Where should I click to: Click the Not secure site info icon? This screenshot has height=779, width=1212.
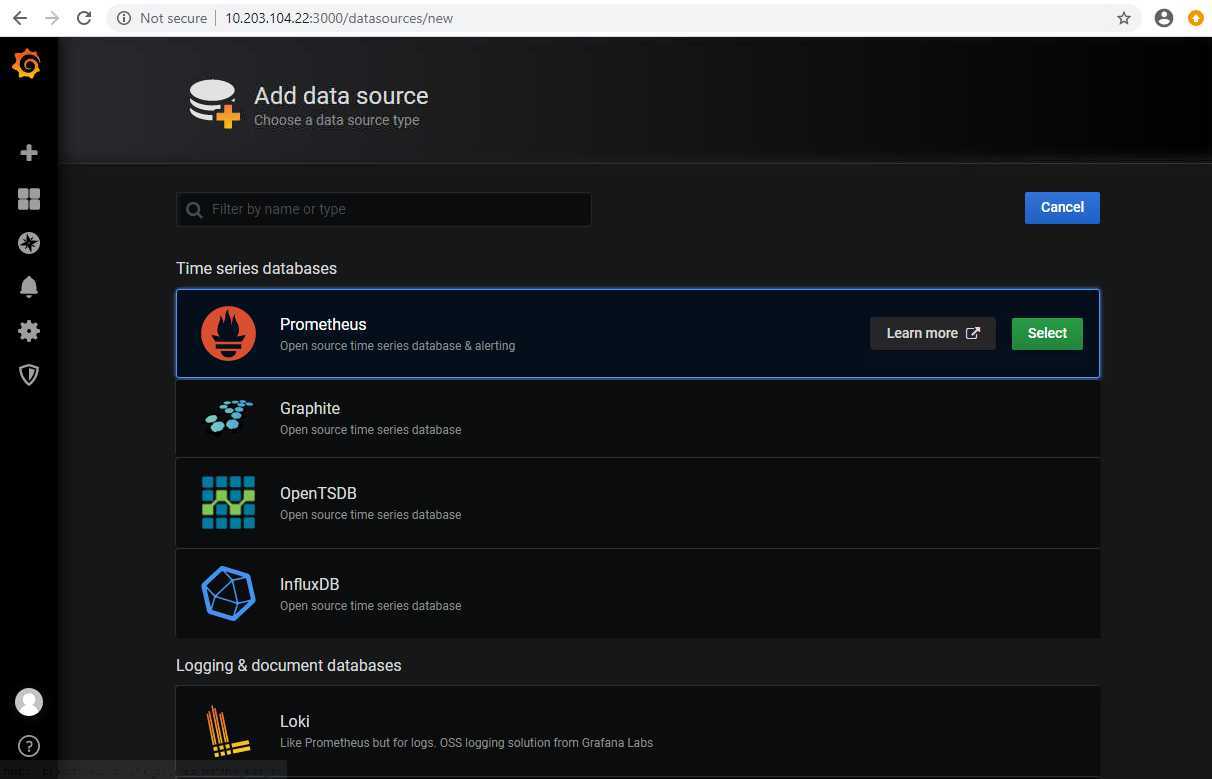coord(124,18)
